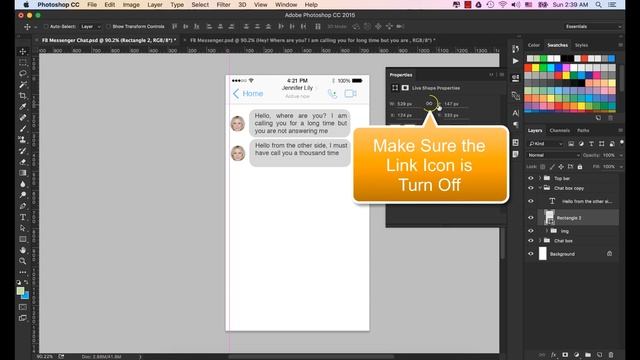The image size is (640, 360).
Task: Switch to the Channels tab
Action: [559, 131]
